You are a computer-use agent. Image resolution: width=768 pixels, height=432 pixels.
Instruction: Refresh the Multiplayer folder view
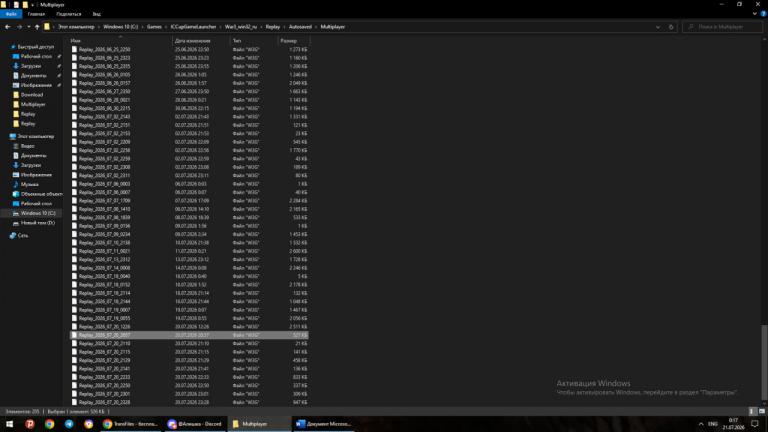click(671, 27)
